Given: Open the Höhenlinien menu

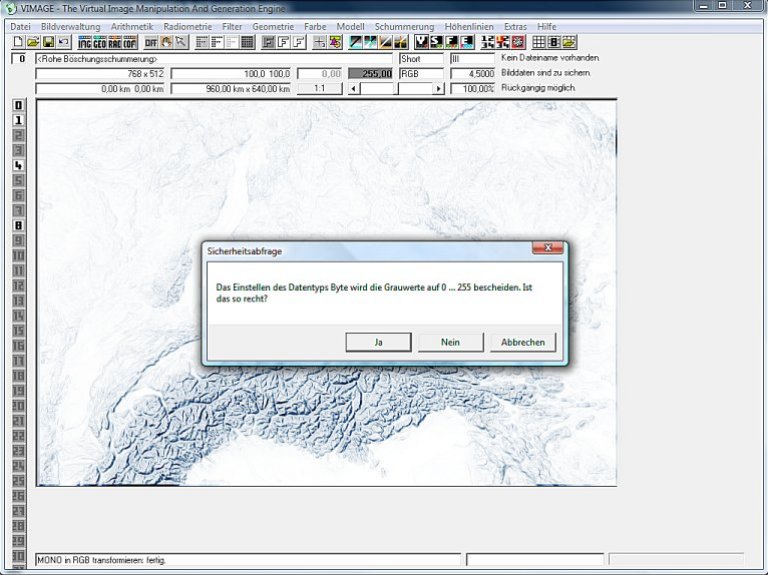Looking at the screenshot, I should point(471,25).
